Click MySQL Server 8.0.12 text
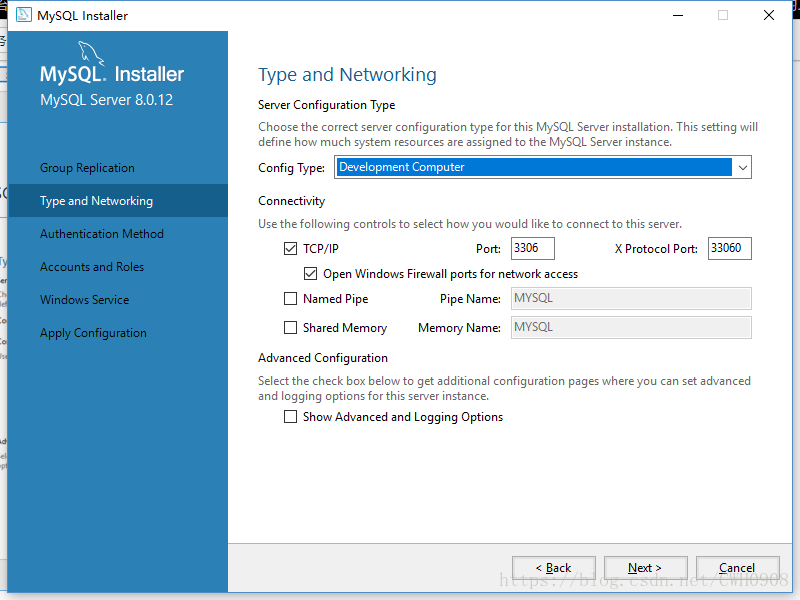This screenshot has width=800, height=600. [107, 99]
